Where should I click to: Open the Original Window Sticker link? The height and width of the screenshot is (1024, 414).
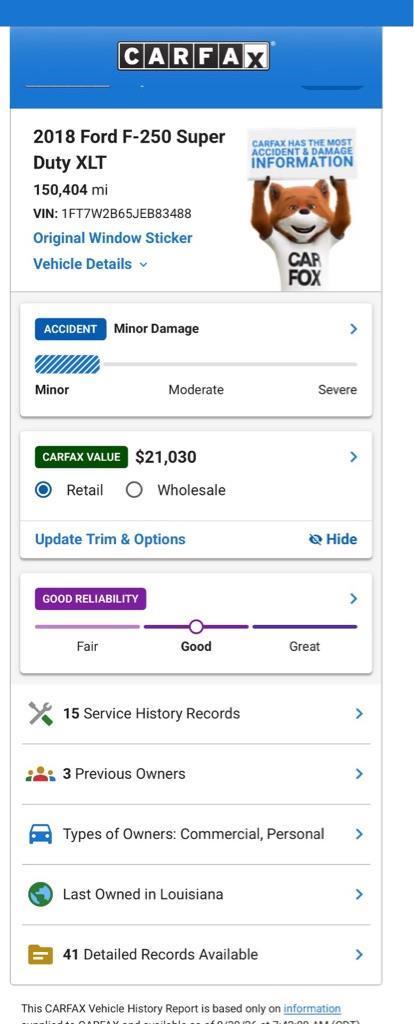click(x=113, y=238)
